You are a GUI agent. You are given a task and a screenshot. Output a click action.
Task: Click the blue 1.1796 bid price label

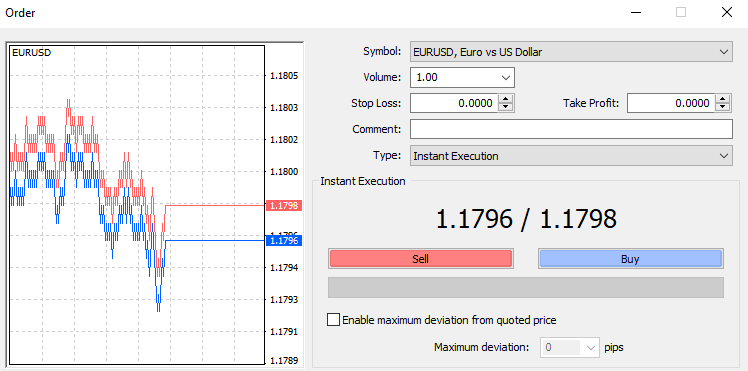click(283, 241)
